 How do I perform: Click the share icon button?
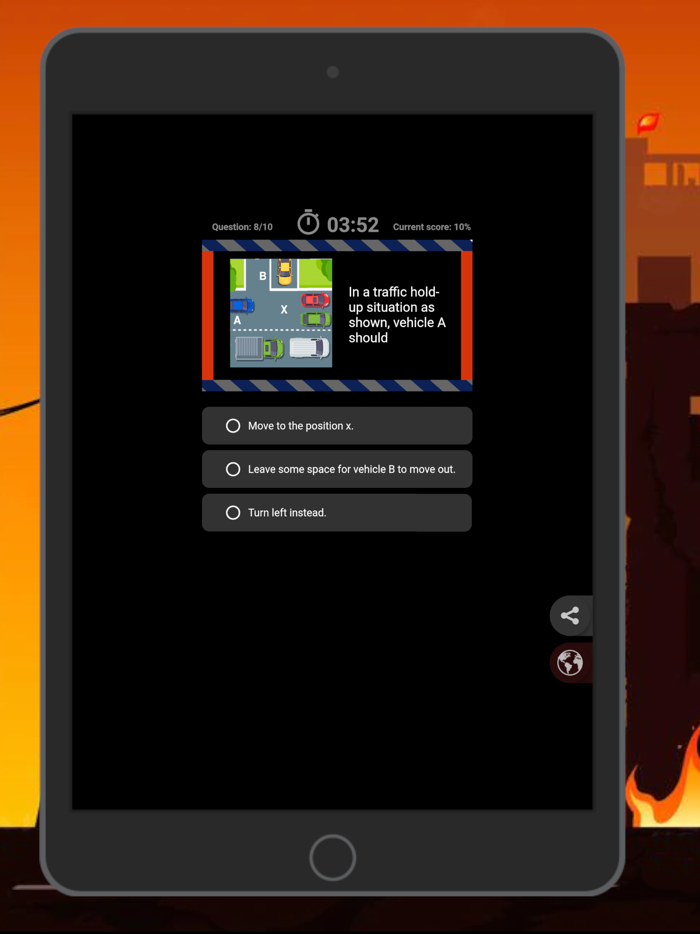570,615
